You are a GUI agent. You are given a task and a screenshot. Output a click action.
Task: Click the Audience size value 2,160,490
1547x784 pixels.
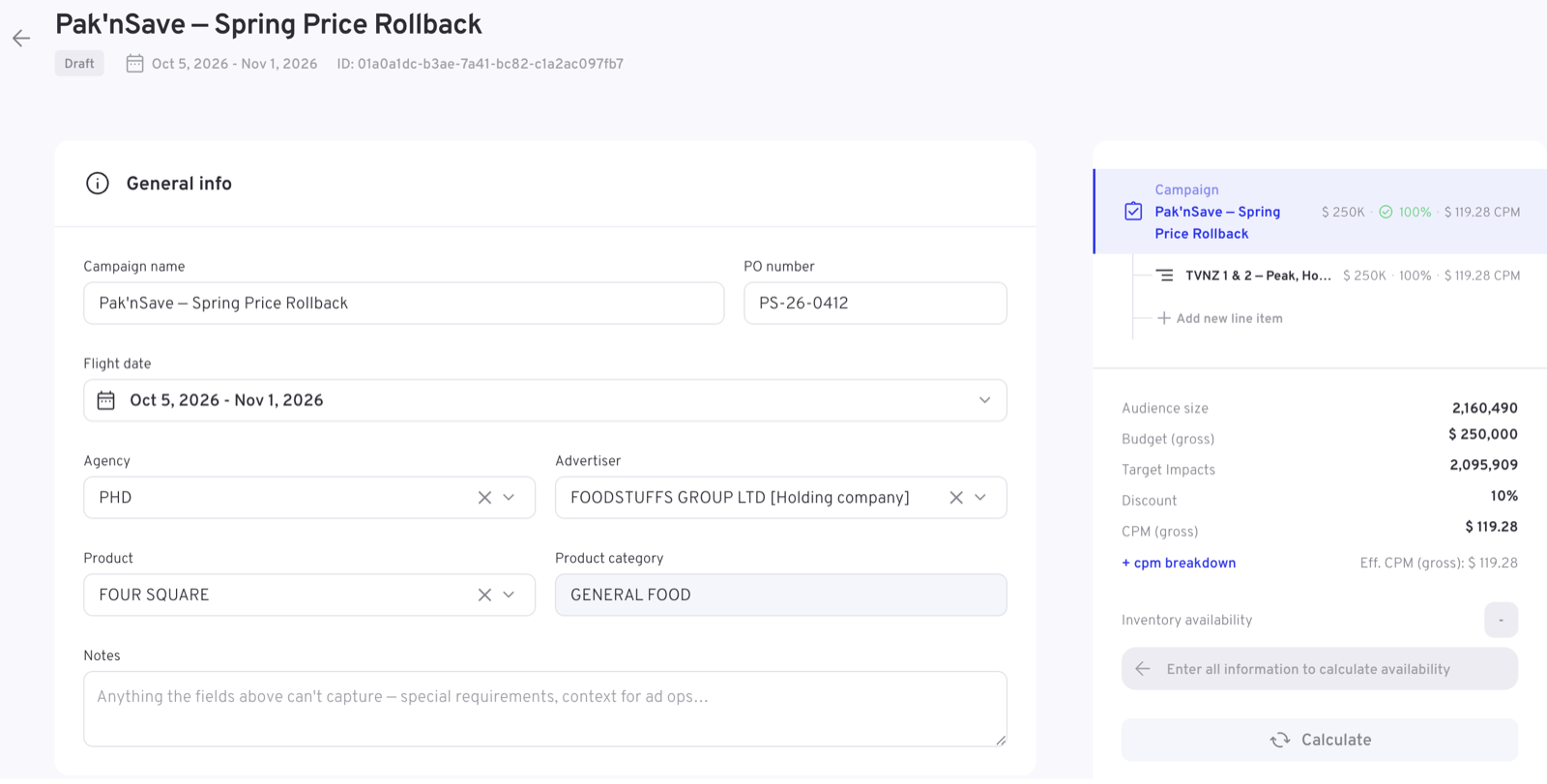pyautogui.click(x=1484, y=408)
